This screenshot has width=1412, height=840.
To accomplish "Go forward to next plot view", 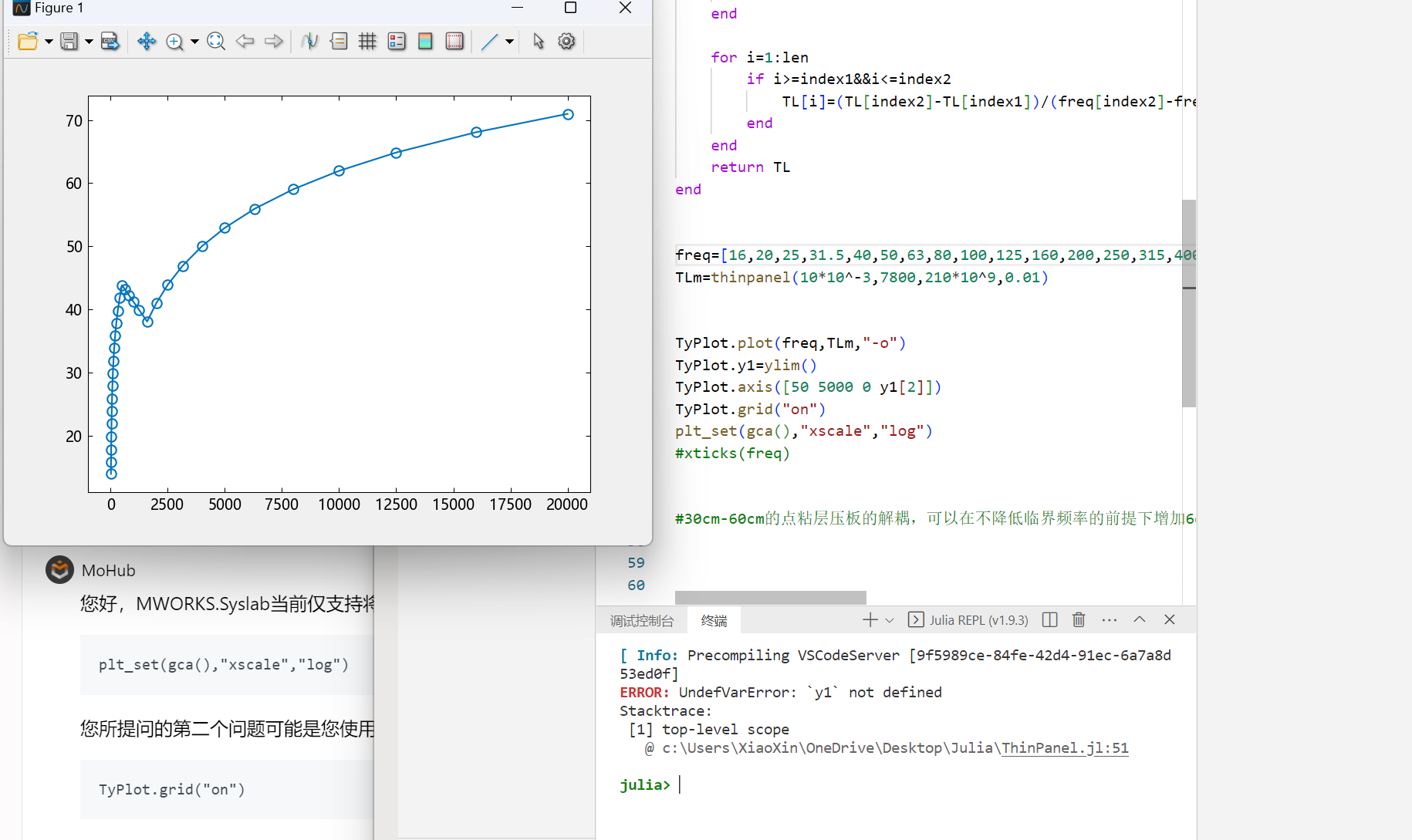I will point(274,42).
